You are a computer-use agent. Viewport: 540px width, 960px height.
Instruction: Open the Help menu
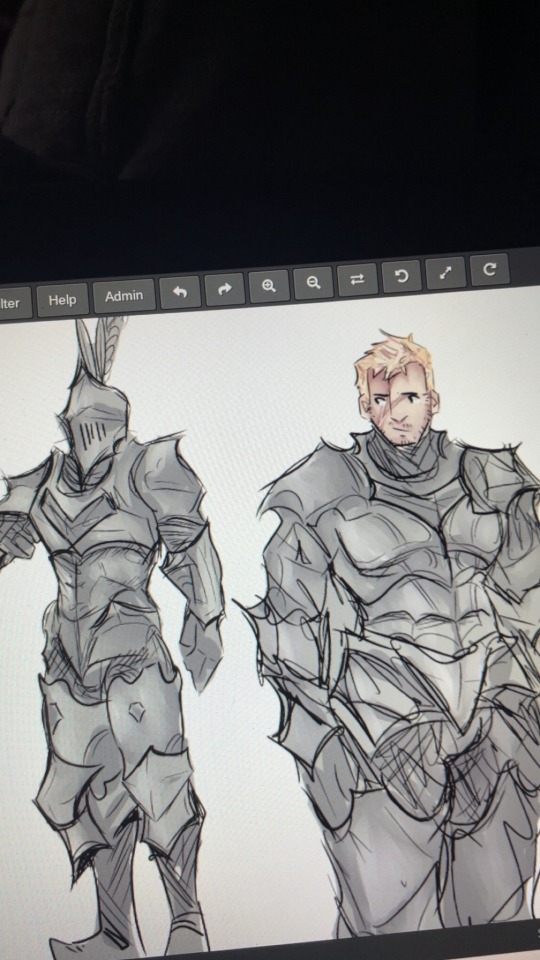62,299
